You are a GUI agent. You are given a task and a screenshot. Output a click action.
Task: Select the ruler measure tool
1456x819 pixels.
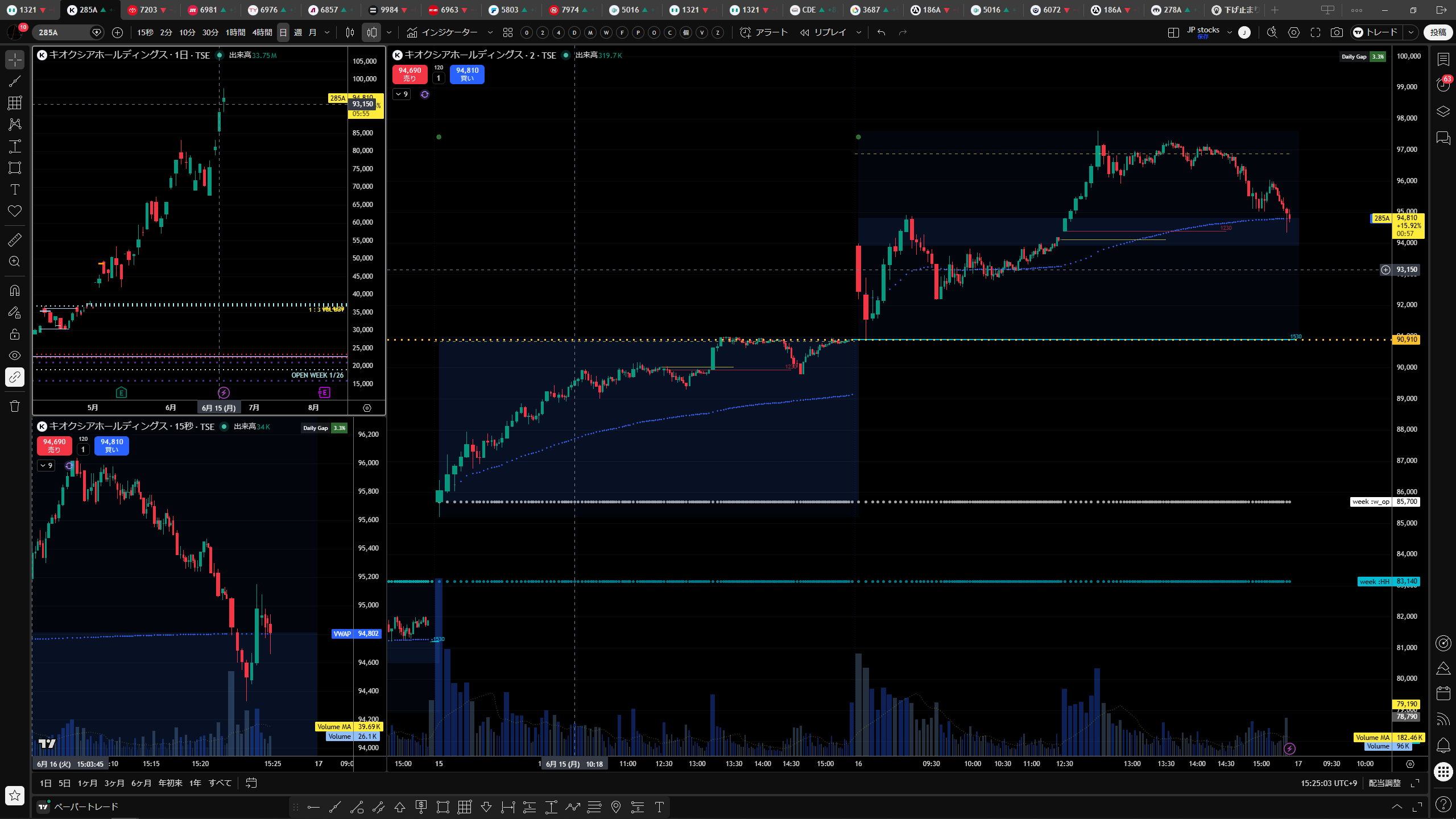[15, 240]
